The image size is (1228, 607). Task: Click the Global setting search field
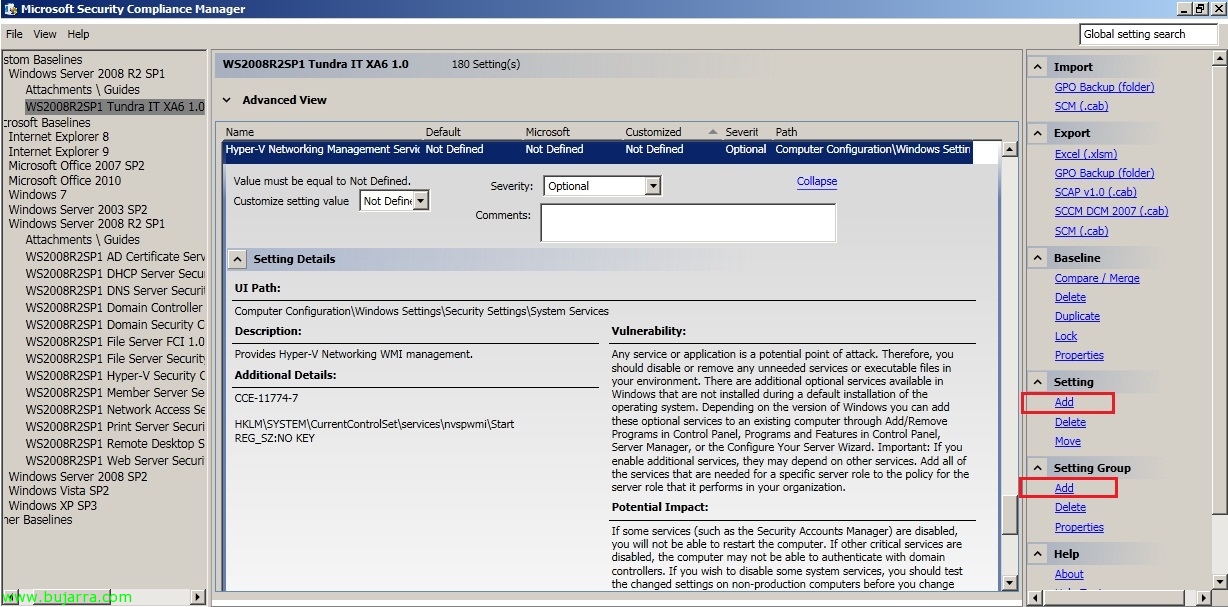[x=1149, y=34]
